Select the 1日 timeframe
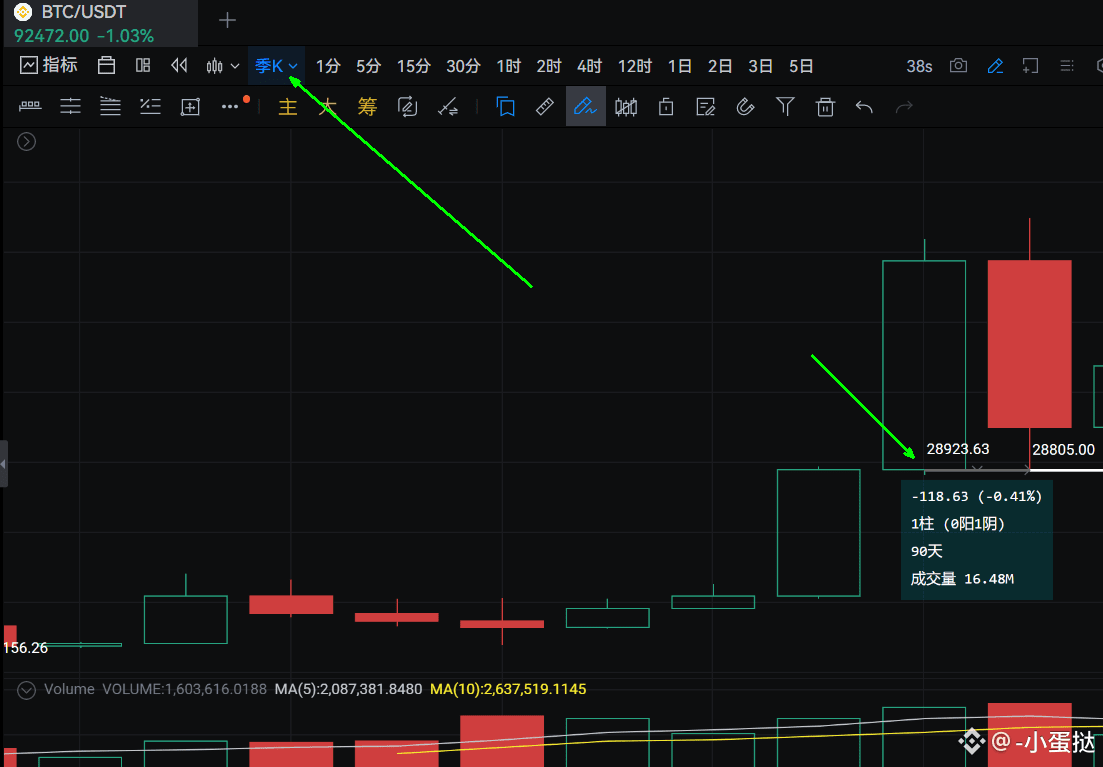 point(680,66)
